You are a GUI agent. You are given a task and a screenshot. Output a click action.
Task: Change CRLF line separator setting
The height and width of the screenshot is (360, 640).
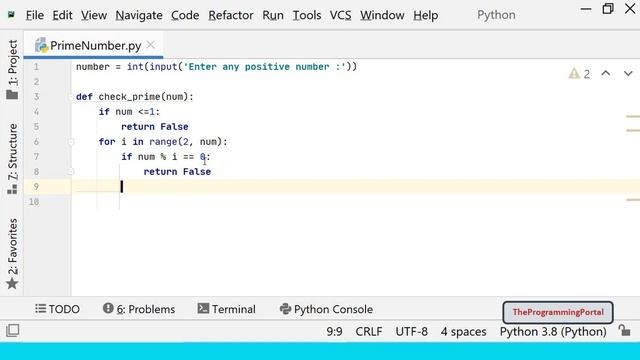tap(369, 331)
